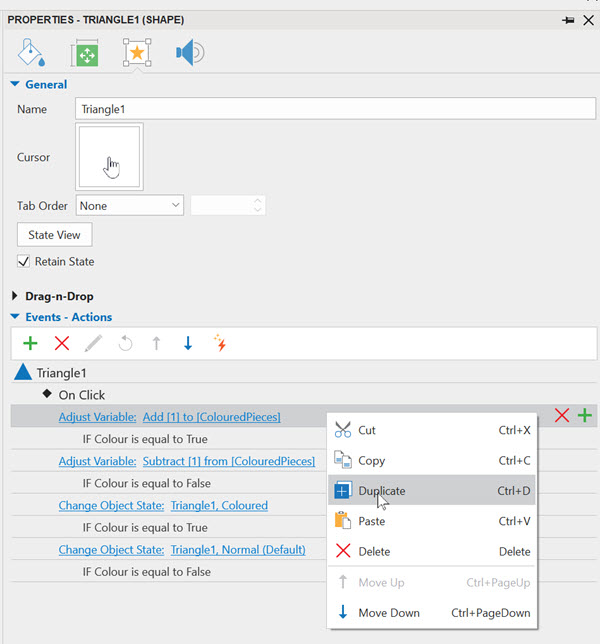Open Subtract [1] from [ColouredPieces] link
600x644 pixels.
[x=229, y=461]
